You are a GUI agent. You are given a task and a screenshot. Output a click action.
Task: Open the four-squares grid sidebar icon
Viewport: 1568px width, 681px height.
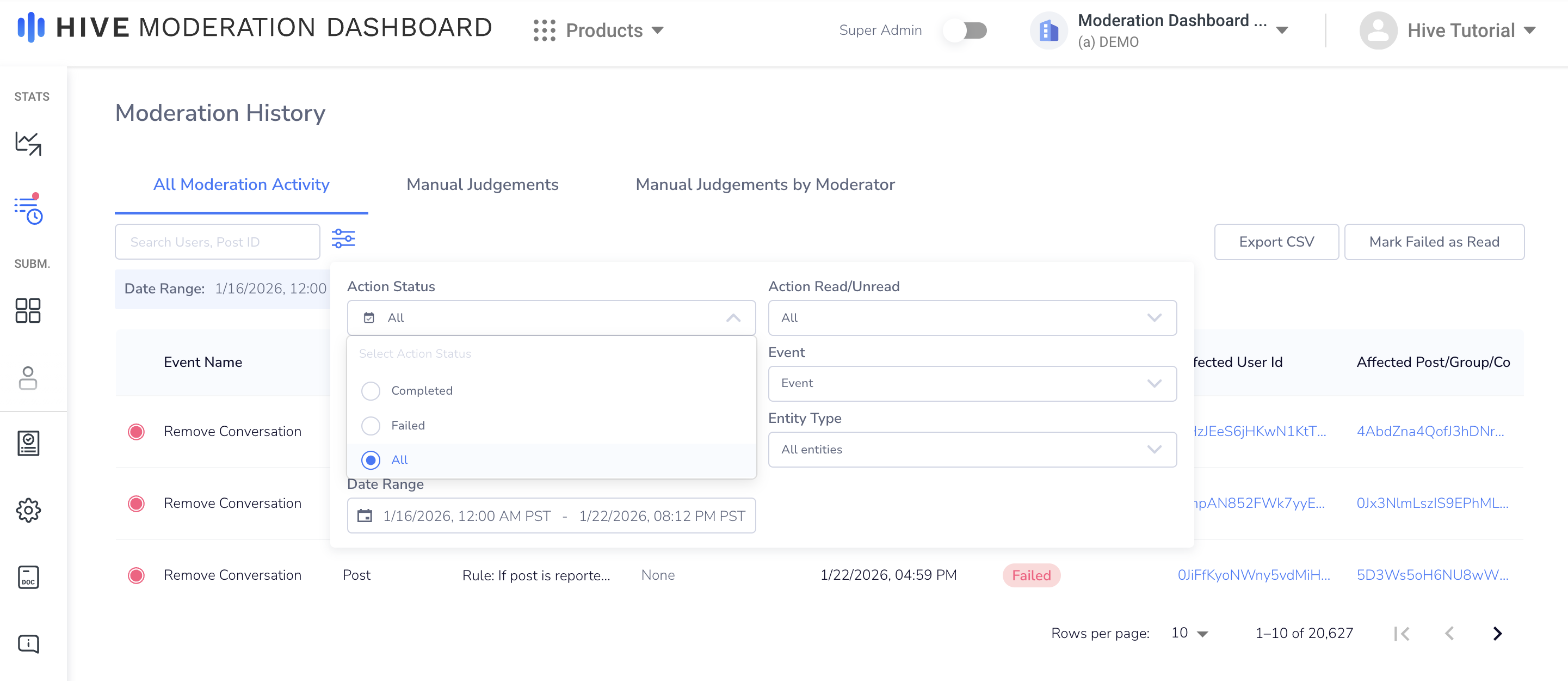click(28, 311)
